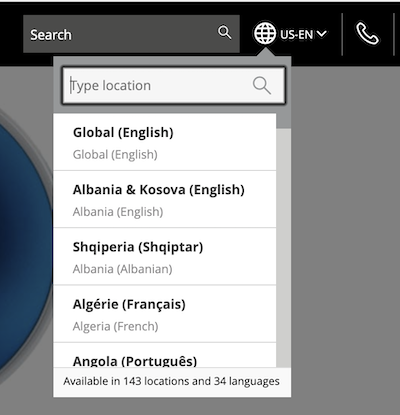This screenshot has width=400, height=415.
Task: Click the Albania (English) subtitle text
Action: click(118, 212)
